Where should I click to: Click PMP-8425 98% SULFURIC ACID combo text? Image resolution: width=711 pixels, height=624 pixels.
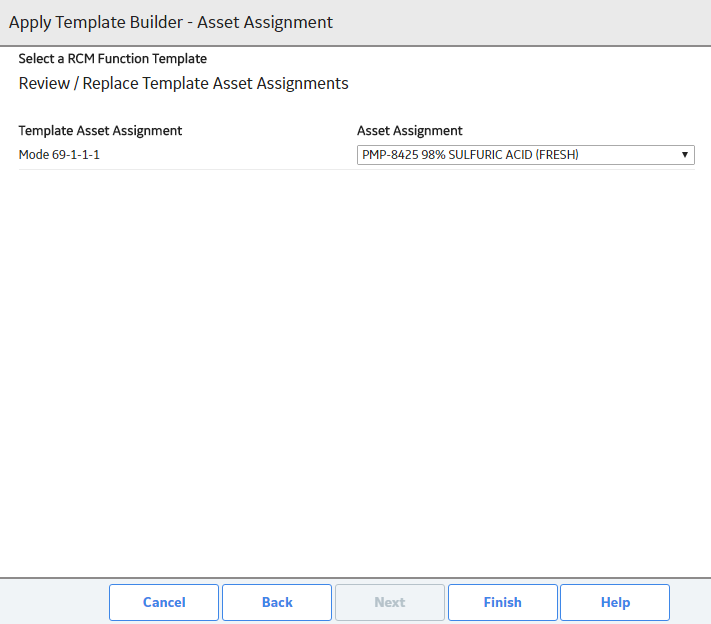pos(470,155)
